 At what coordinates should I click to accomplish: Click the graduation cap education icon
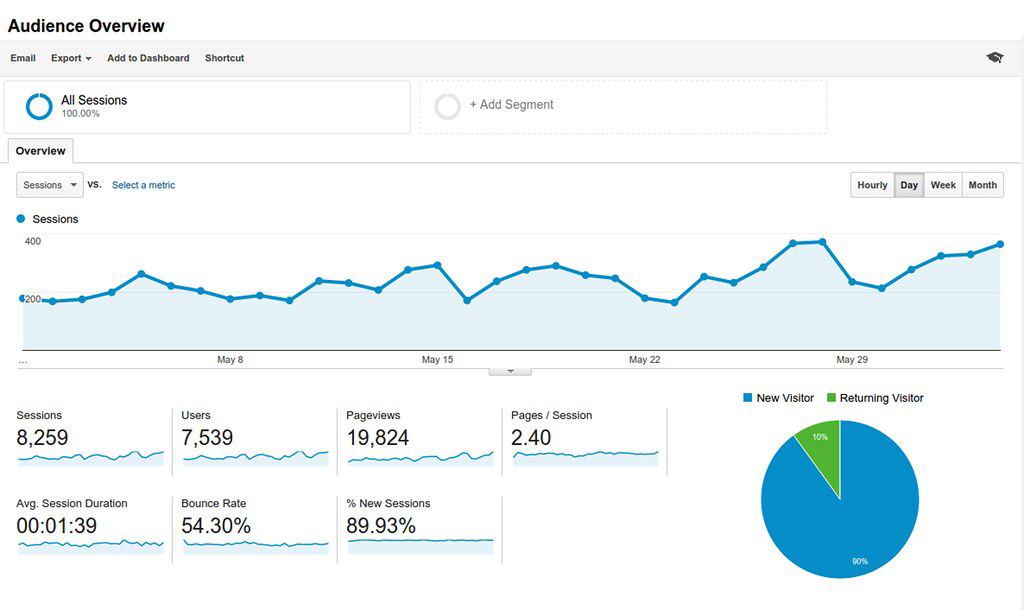(x=994, y=58)
